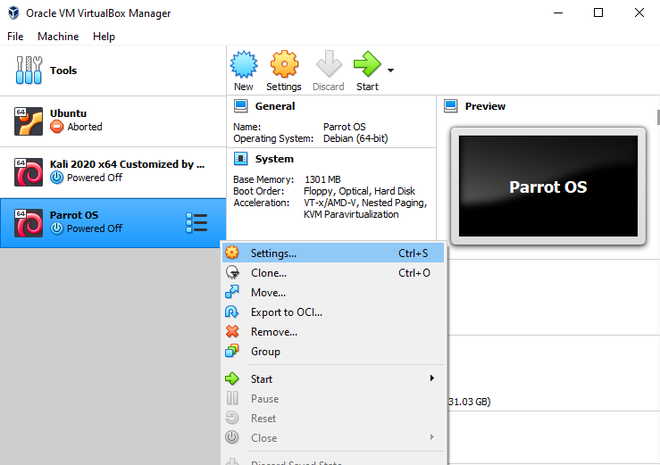
Task: Click the Group icon in context menu
Action: pos(232,351)
